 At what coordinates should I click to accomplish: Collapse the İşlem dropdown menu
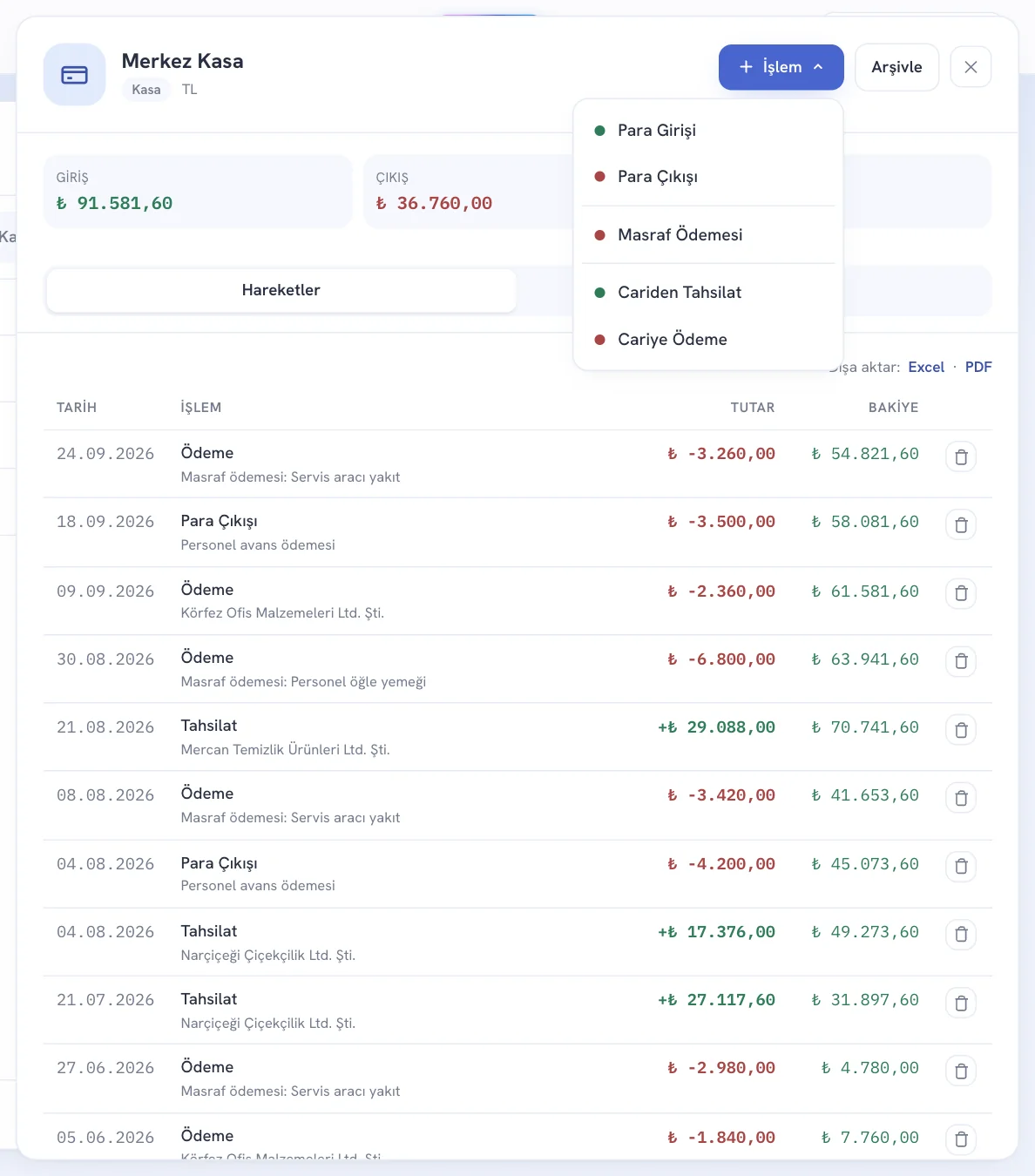[x=781, y=67]
